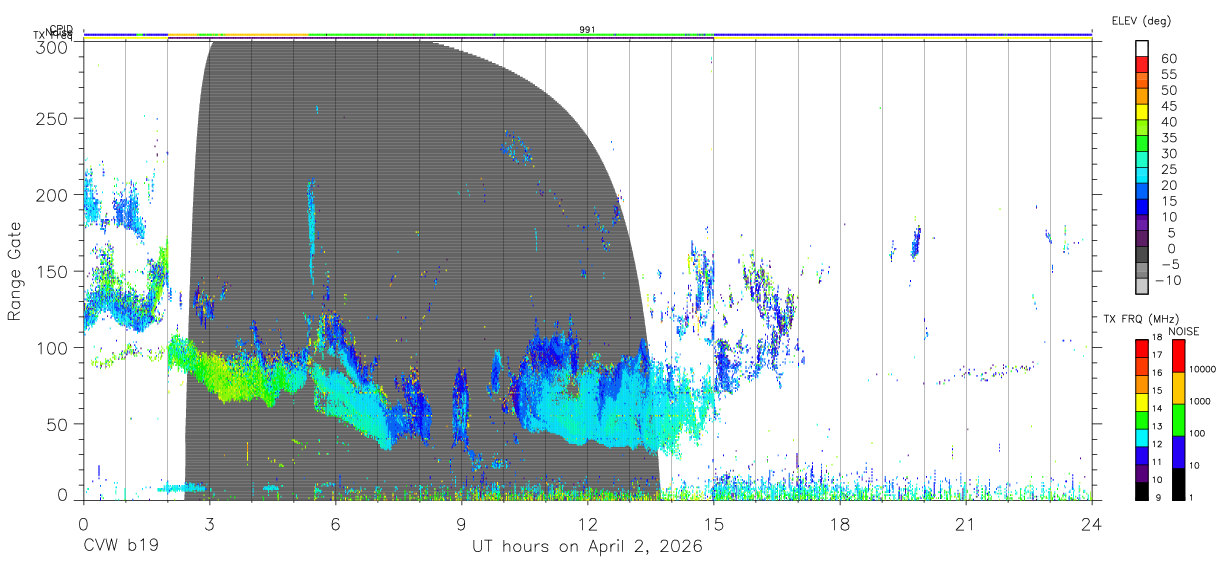Screen dimensions: 1228x567
Task: Click the 'ELEV (deg)' legend title
Action: coord(1141,20)
